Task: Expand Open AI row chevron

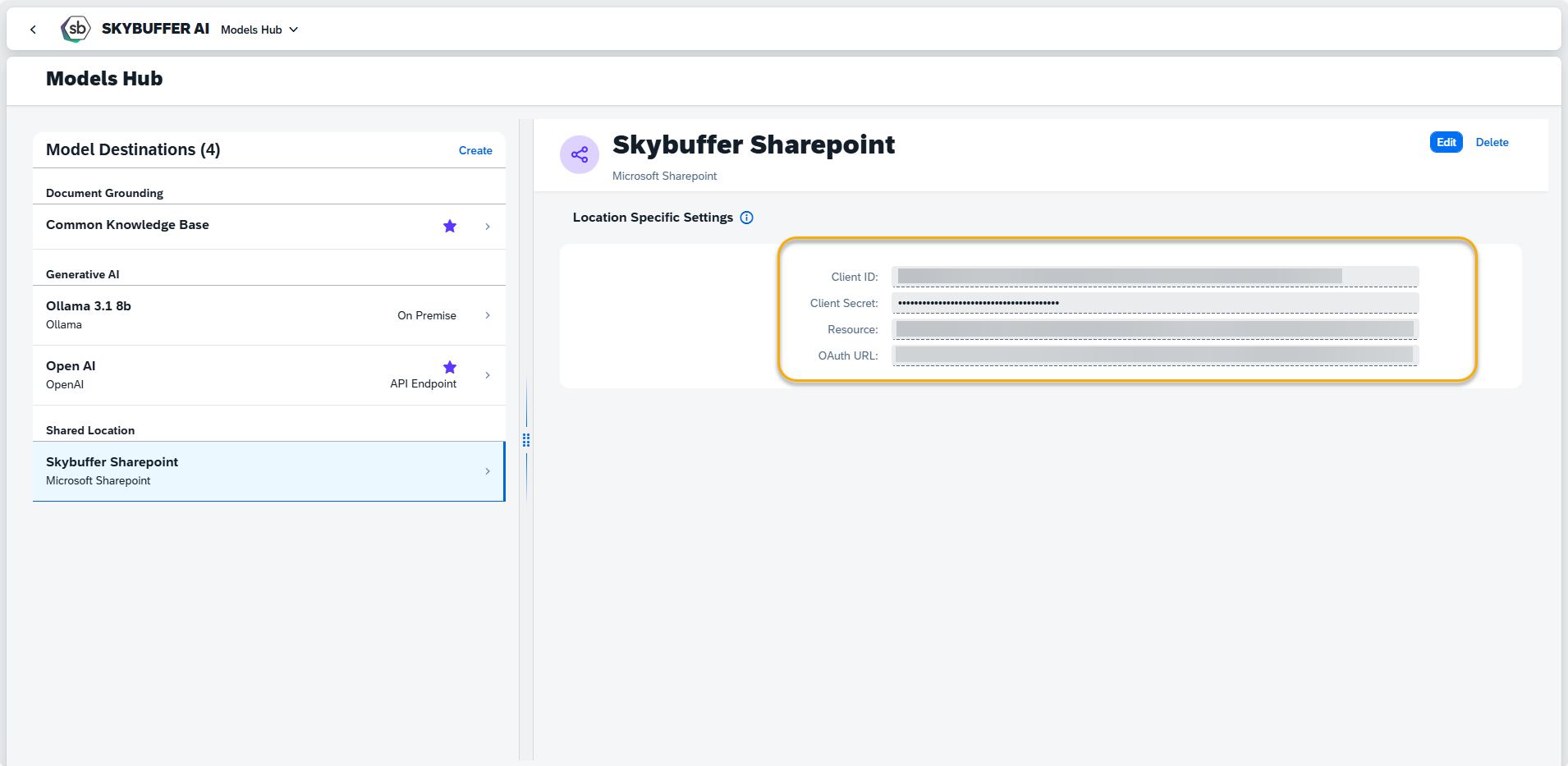Action: [488, 375]
